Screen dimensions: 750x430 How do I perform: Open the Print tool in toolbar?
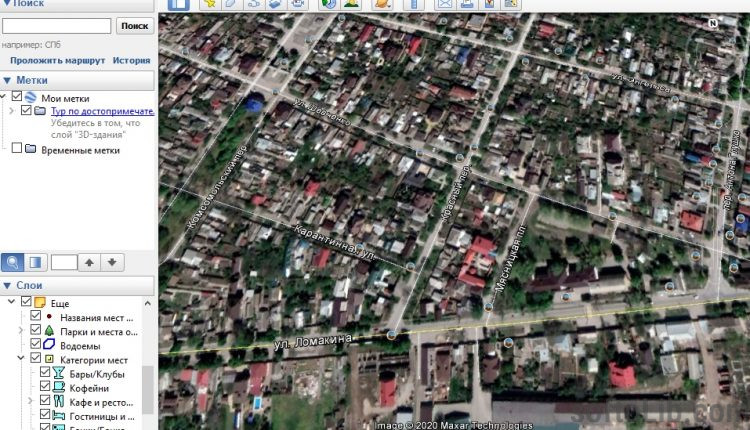click(467, 4)
